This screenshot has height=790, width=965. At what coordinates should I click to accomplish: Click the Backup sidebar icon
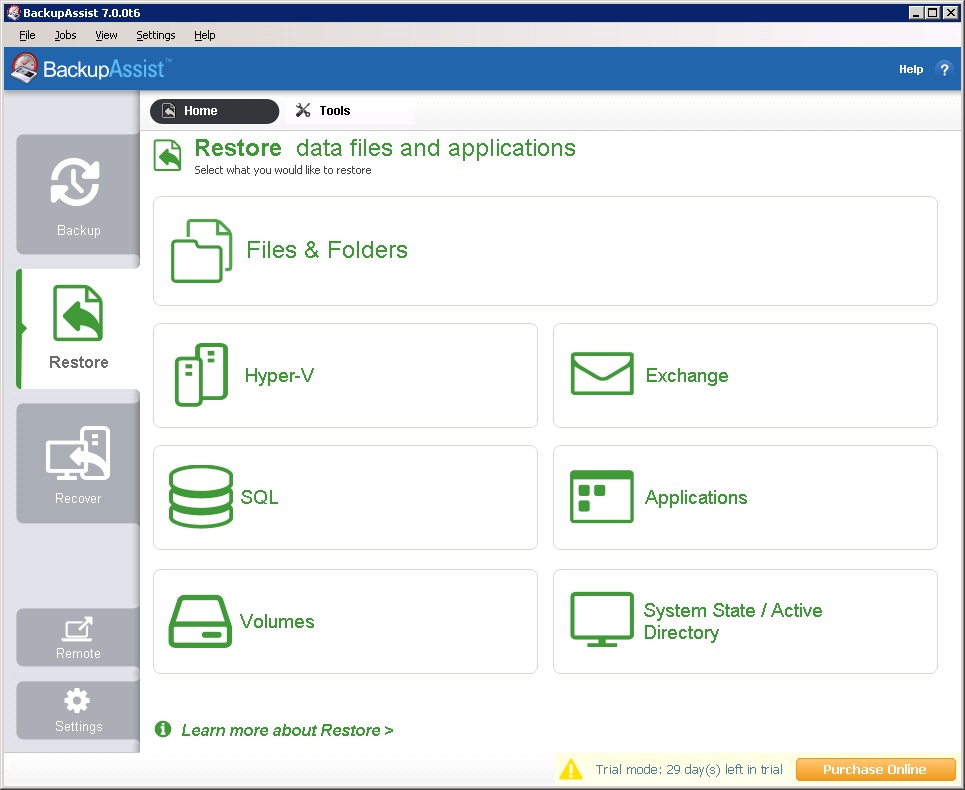pyautogui.click(x=77, y=184)
